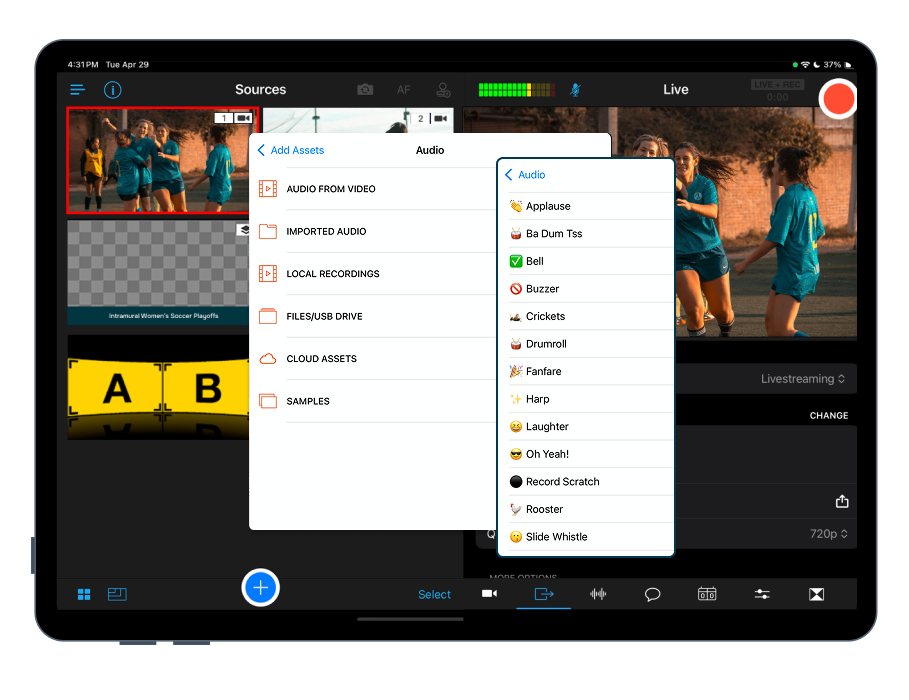Open the transitions tab icon
This screenshot has height=700, width=909.
(816, 594)
